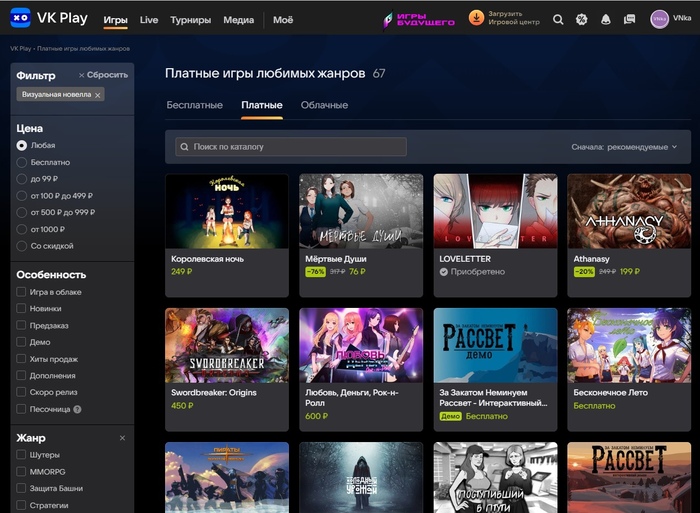700x513 pixels.
Task: Check the Защита Башни genre checkbox
Action: pyautogui.click(x=21, y=488)
